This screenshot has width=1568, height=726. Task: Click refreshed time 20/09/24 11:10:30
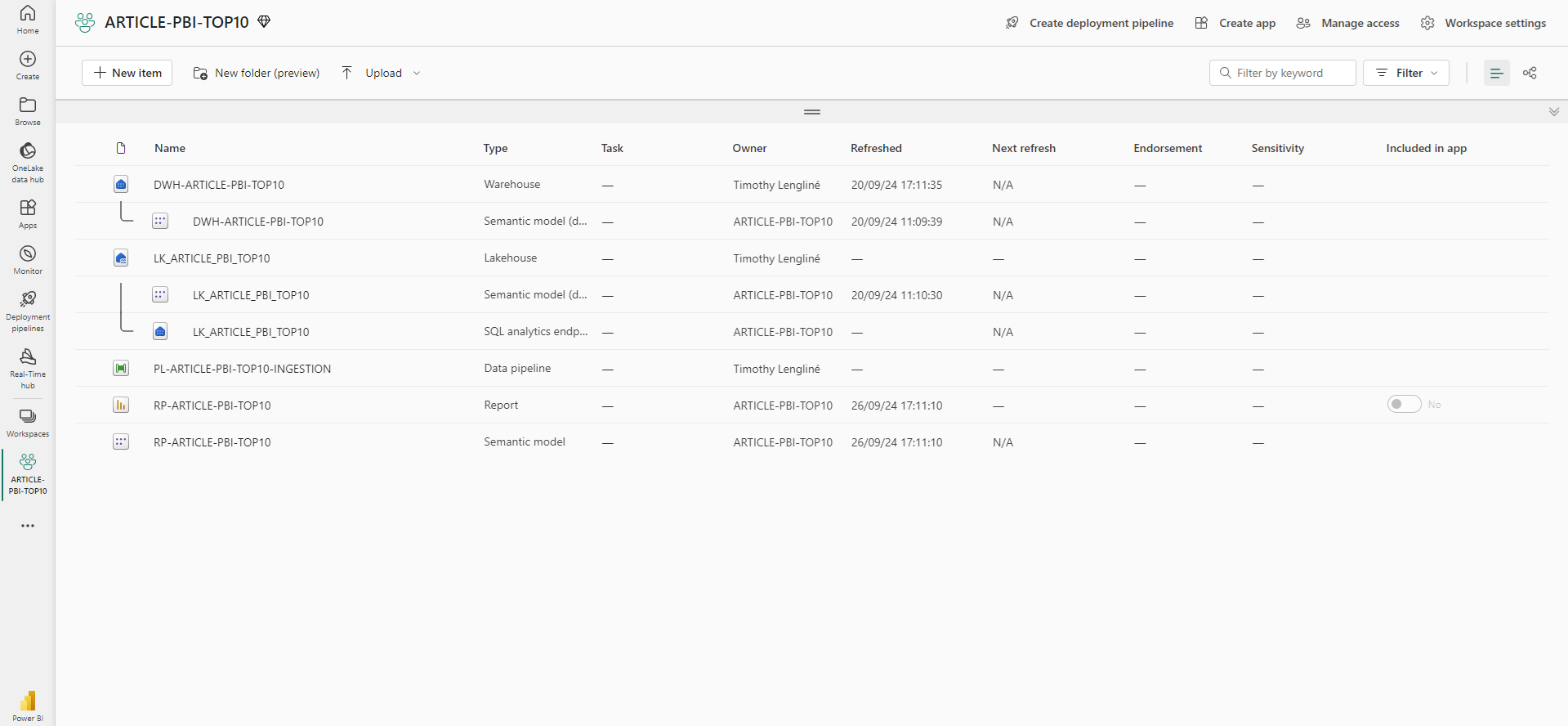point(896,295)
